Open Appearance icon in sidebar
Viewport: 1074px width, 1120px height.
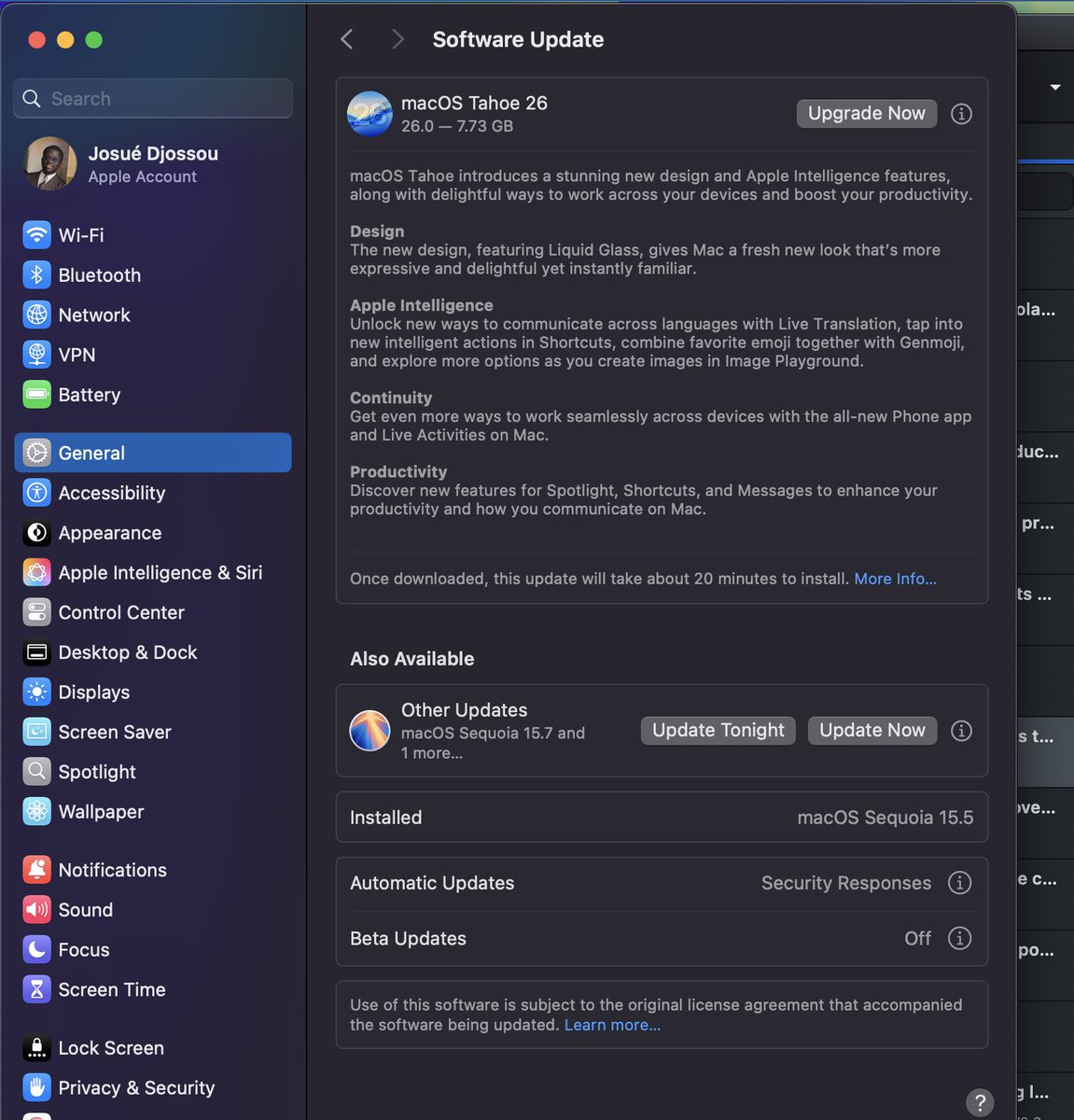point(36,532)
